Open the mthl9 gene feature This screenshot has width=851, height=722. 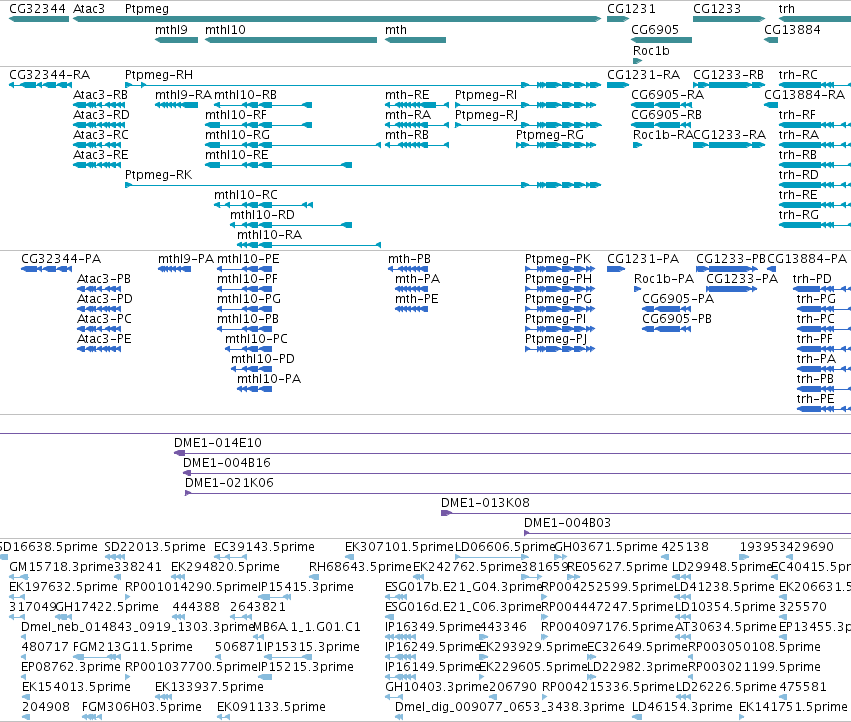[176, 40]
